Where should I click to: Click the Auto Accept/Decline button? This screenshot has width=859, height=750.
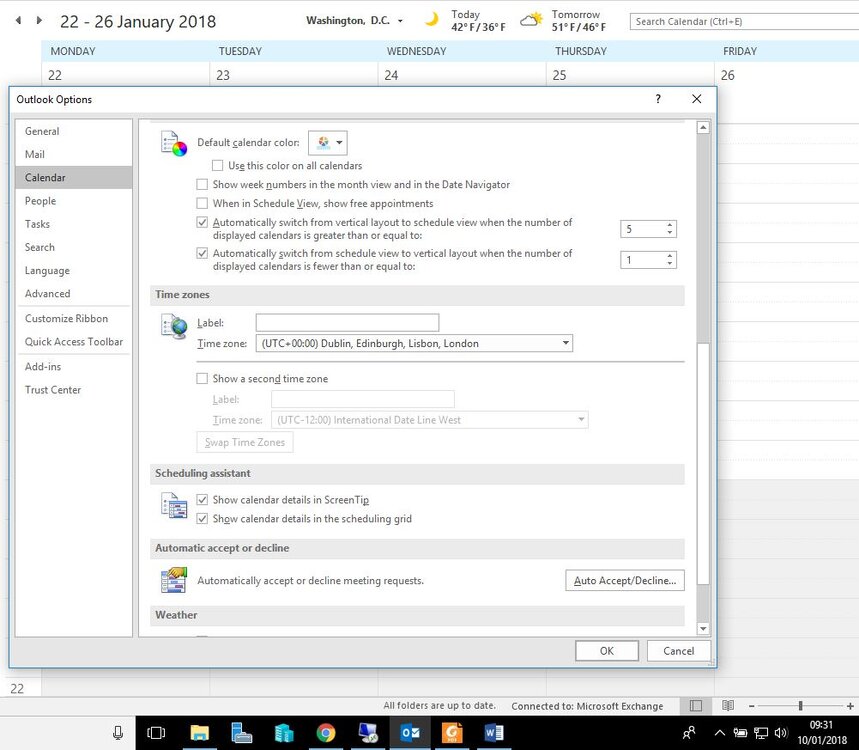click(x=625, y=580)
